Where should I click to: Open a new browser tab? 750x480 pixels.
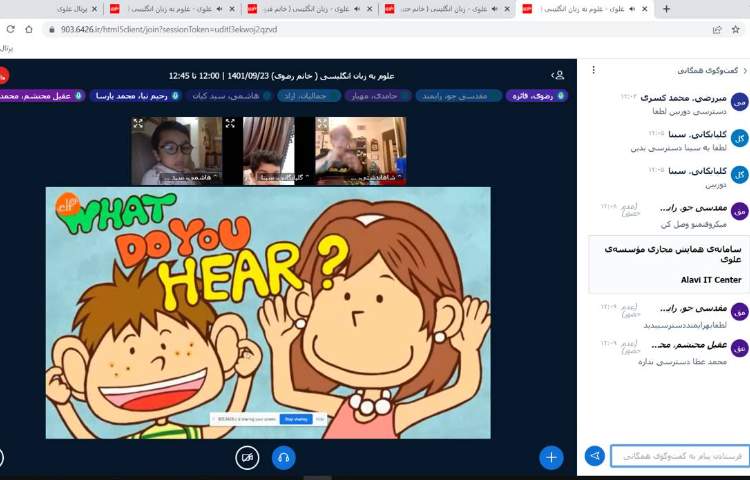click(667, 9)
